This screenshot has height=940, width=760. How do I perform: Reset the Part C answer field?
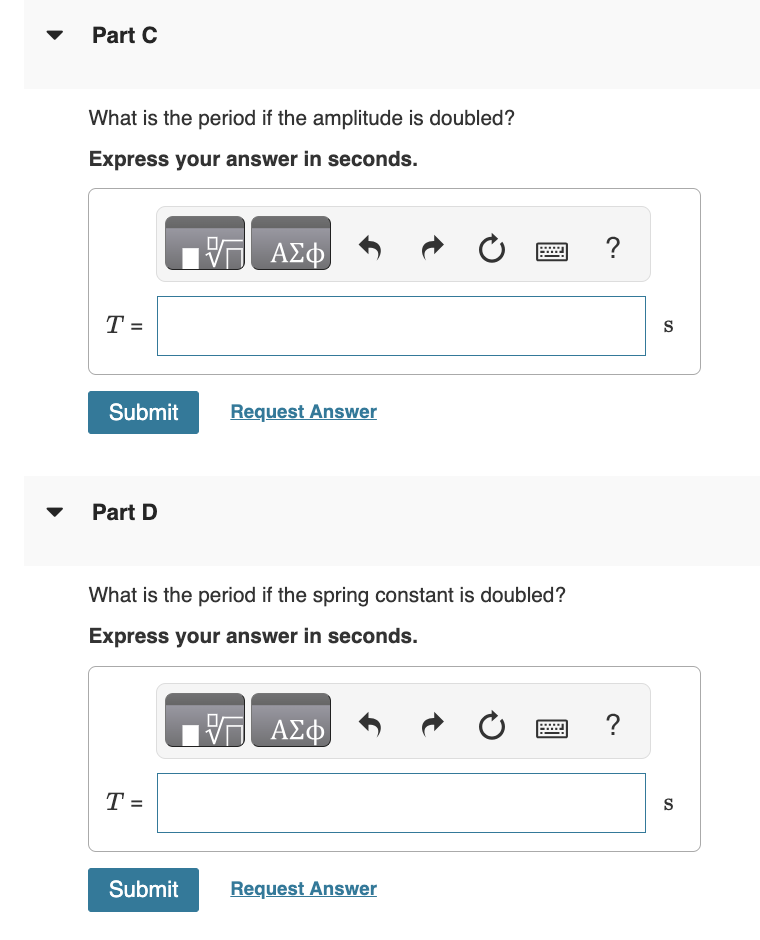pos(491,248)
